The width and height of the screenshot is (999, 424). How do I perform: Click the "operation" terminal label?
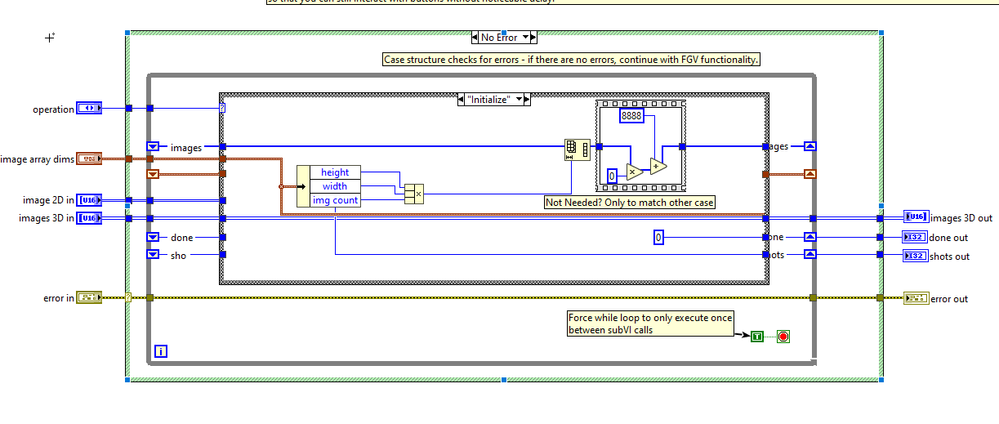tap(54, 109)
